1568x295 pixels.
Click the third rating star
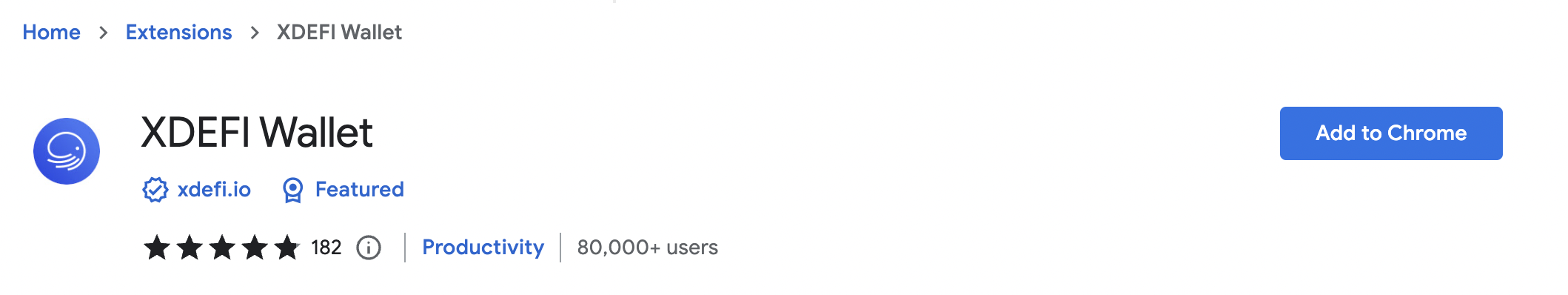coord(222,248)
